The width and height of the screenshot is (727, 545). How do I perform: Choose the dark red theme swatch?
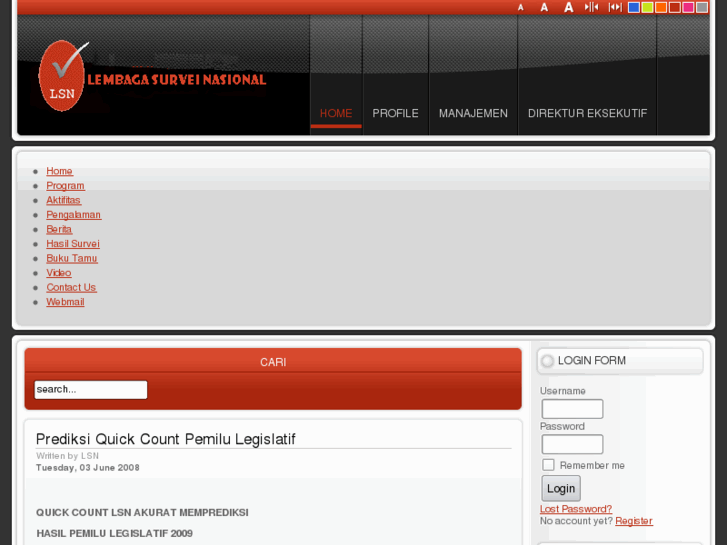tap(675, 7)
